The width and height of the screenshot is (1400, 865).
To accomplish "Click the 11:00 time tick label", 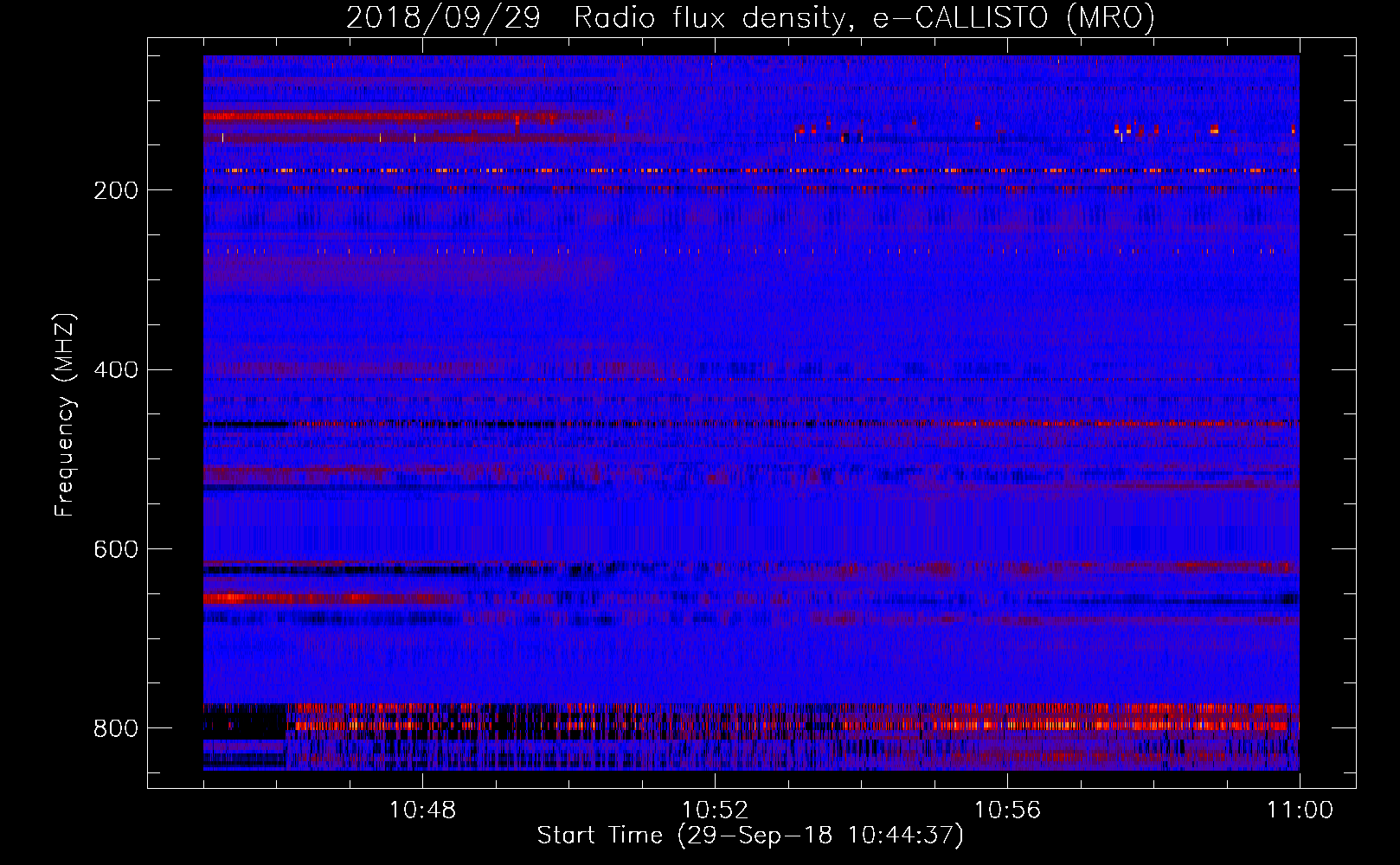I will pos(1300,811).
